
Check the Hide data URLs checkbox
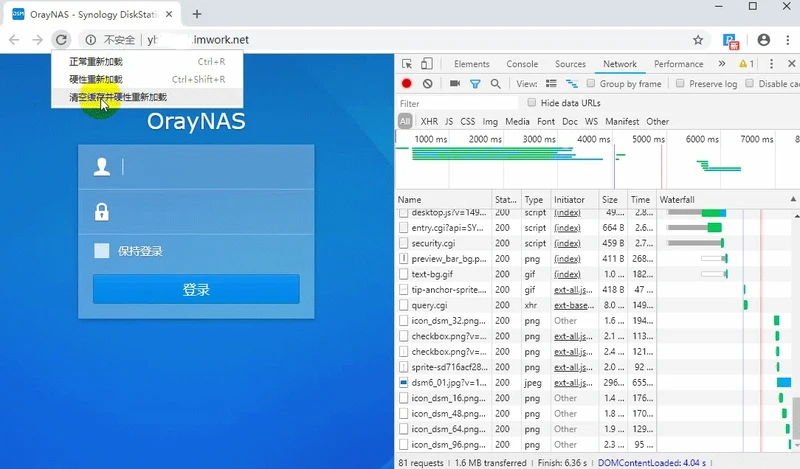(532, 103)
